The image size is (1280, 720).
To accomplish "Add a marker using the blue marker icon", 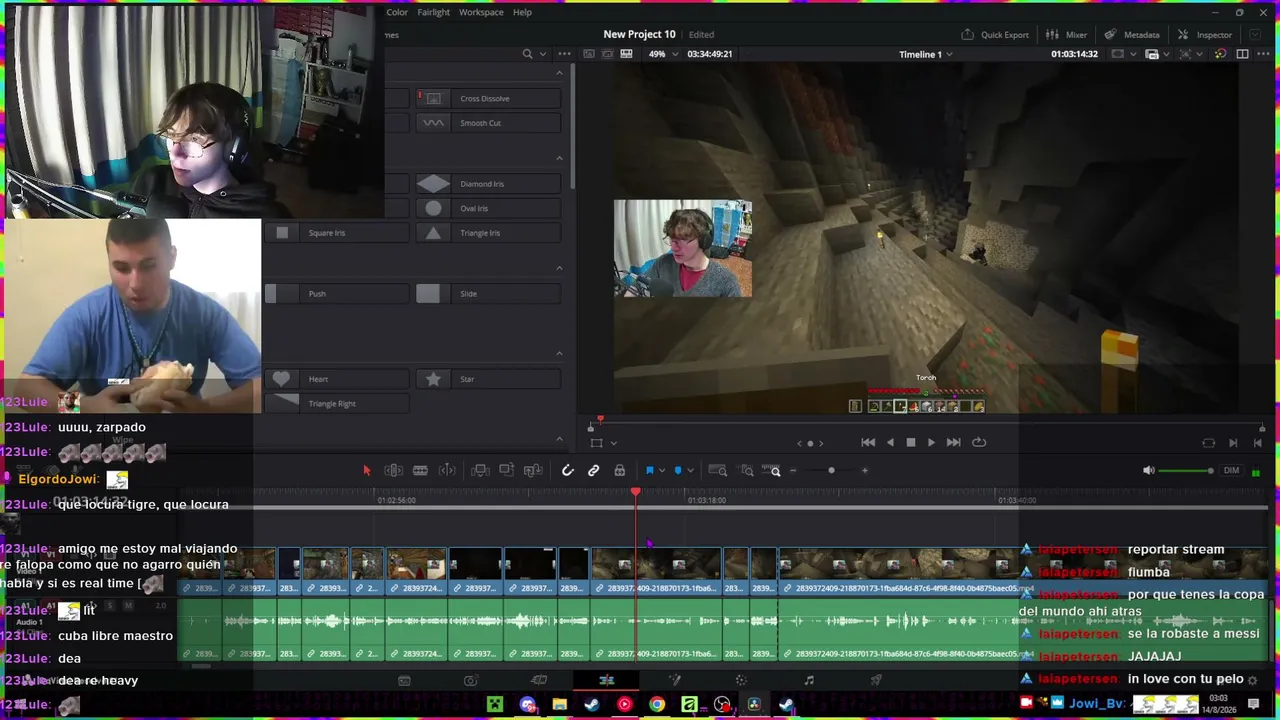I will pyautogui.click(x=678, y=471).
